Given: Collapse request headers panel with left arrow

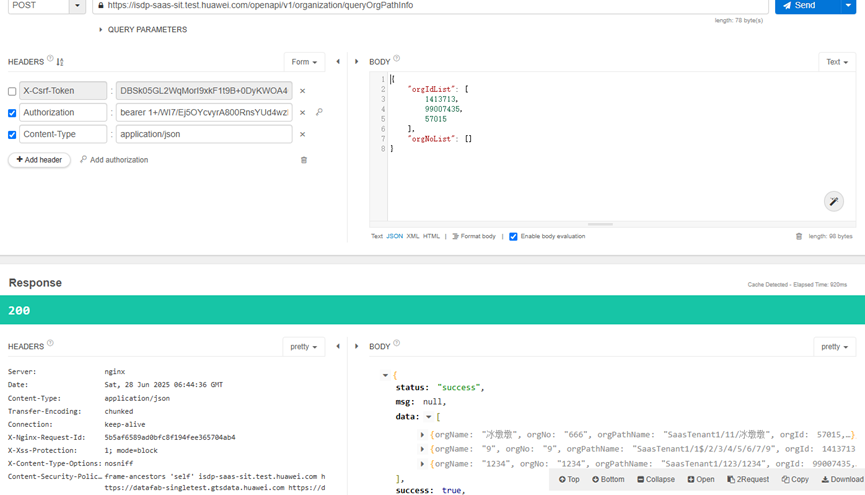Looking at the screenshot, I should pyautogui.click(x=338, y=62).
